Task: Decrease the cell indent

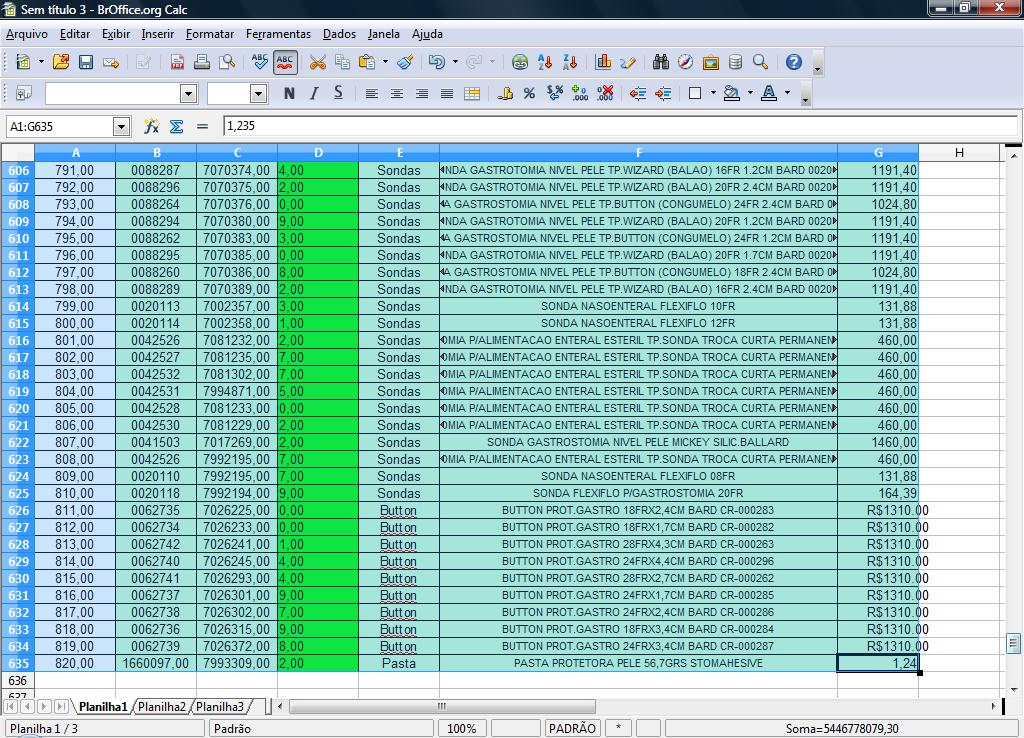Action: pyautogui.click(x=637, y=93)
